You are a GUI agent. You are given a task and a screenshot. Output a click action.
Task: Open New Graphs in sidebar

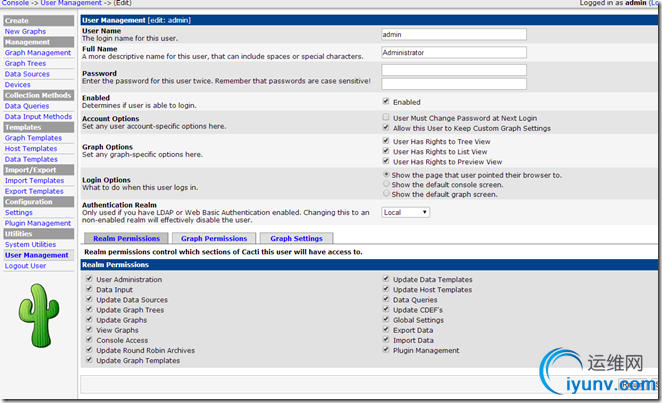[25, 31]
